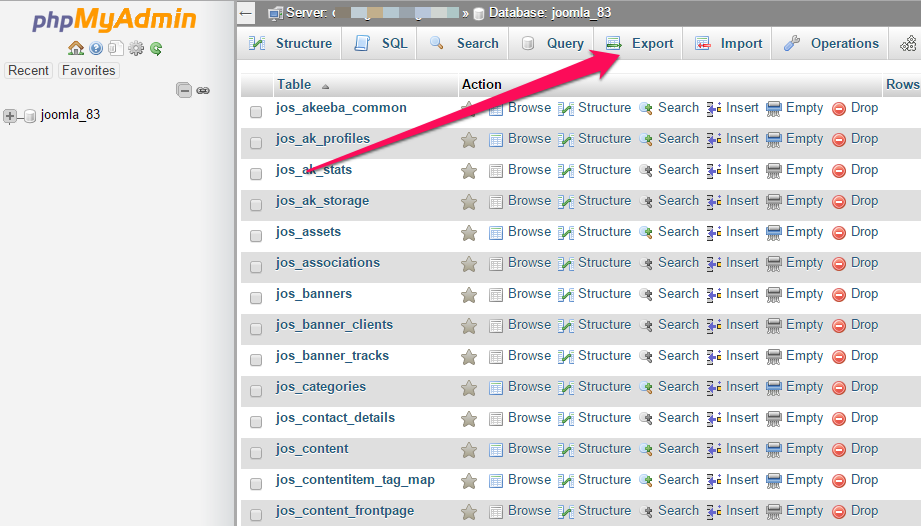Open the jos_contact_details table link
The height and width of the screenshot is (526, 921).
(x=335, y=417)
